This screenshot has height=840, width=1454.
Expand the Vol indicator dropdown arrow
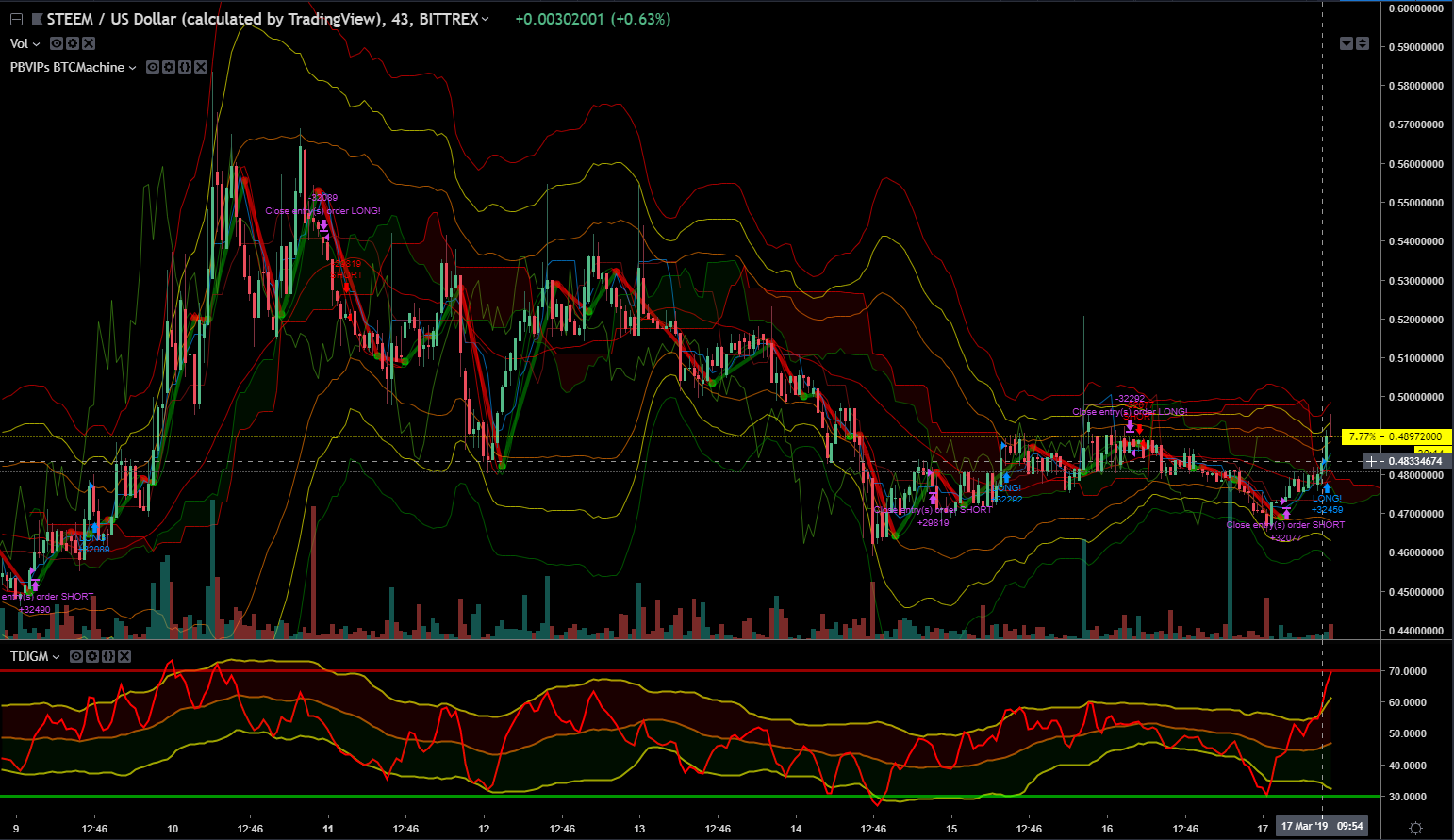(x=37, y=43)
